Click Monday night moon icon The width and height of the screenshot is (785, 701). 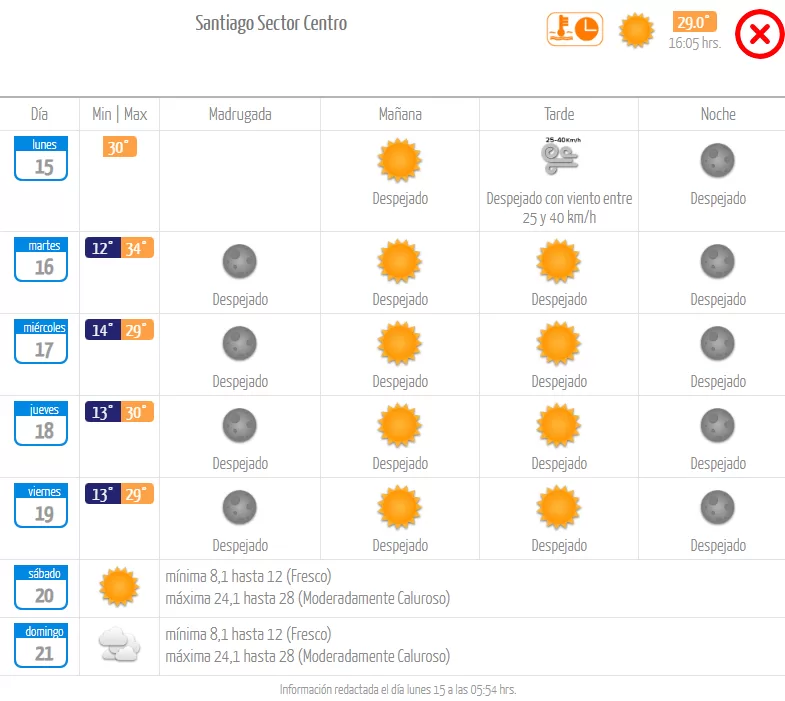717,160
